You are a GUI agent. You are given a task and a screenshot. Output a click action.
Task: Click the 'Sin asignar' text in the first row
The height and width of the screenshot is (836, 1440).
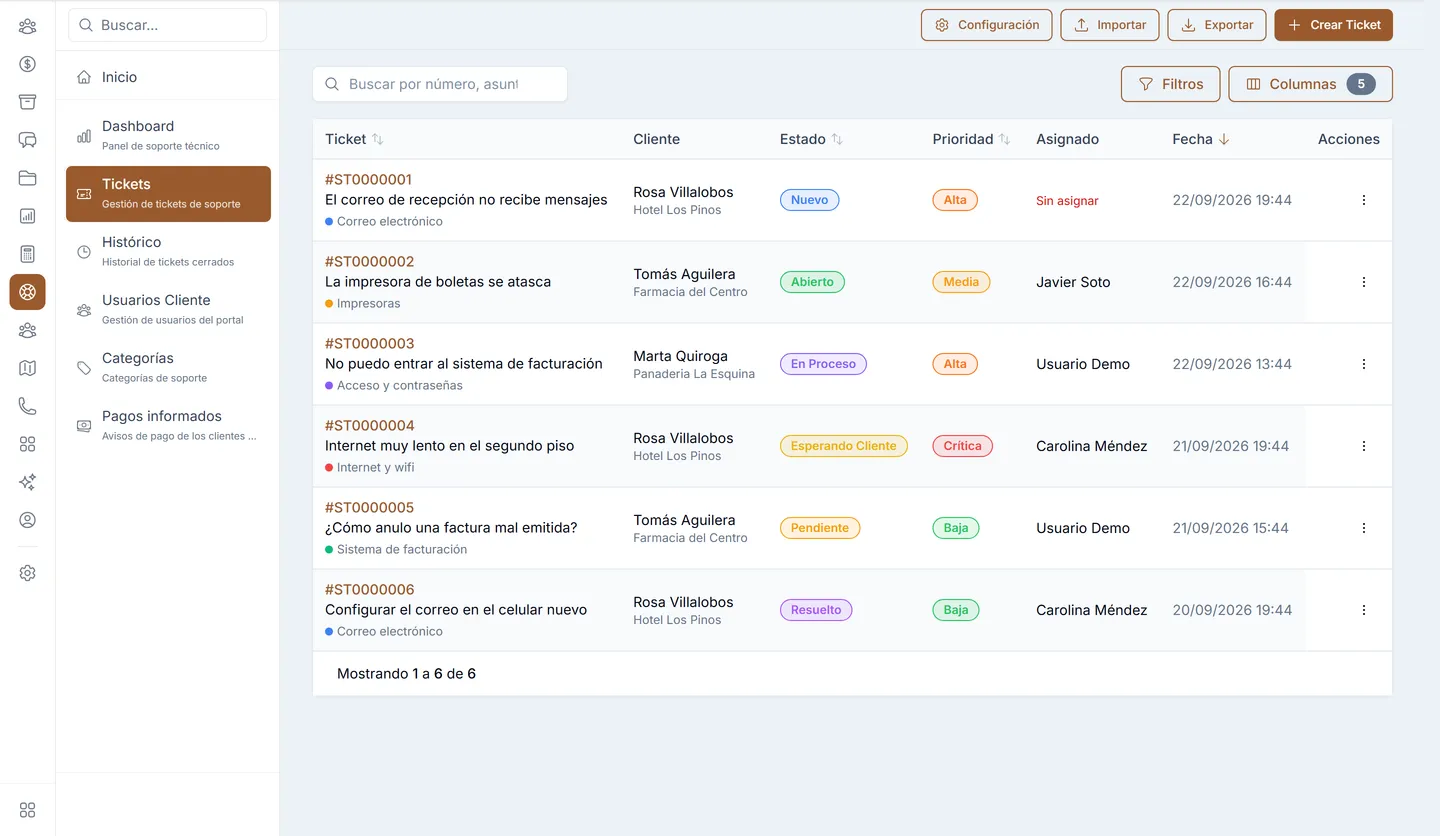click(1067, 201)
